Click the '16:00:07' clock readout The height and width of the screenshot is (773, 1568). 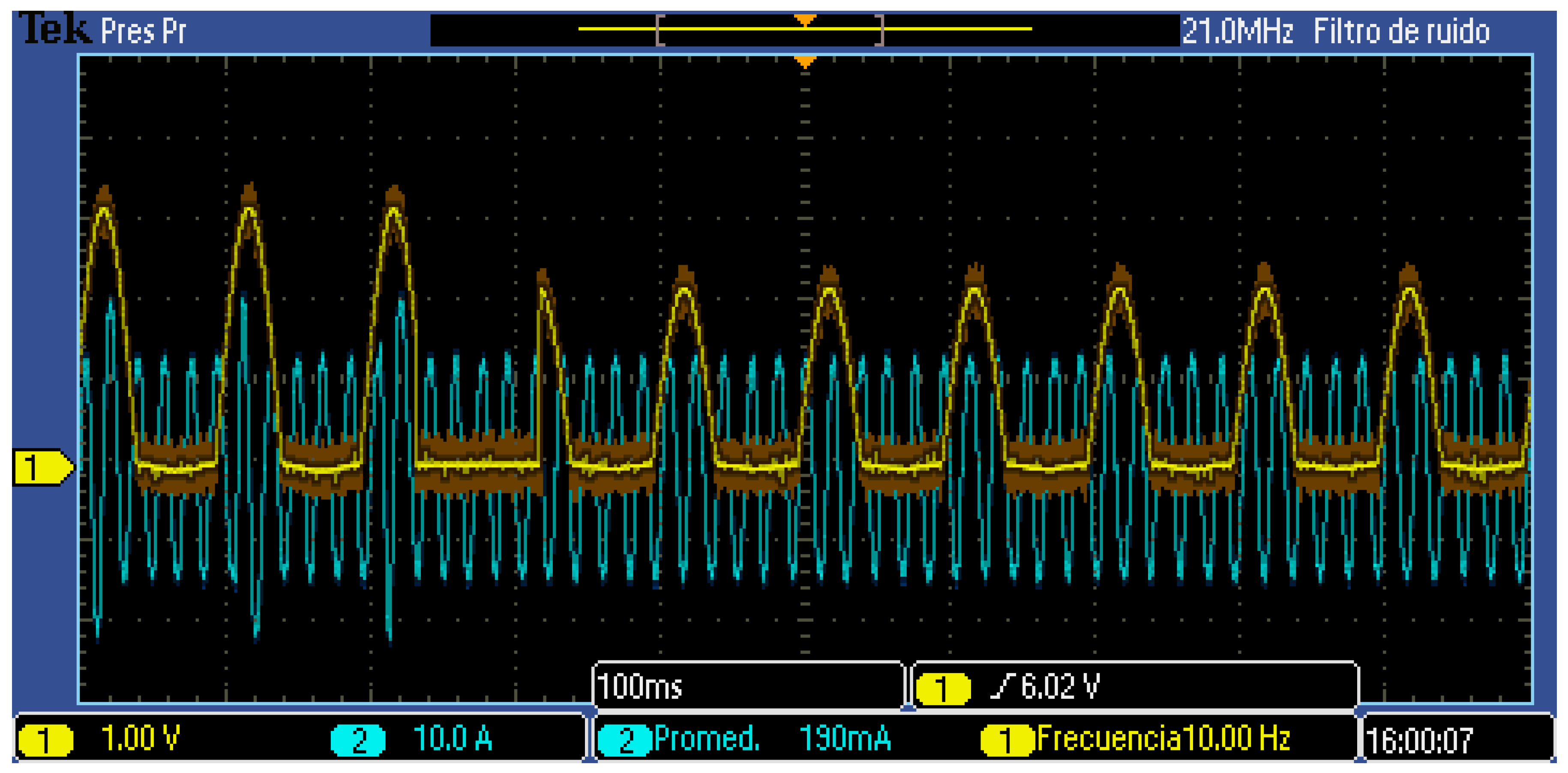[1419, 741]
